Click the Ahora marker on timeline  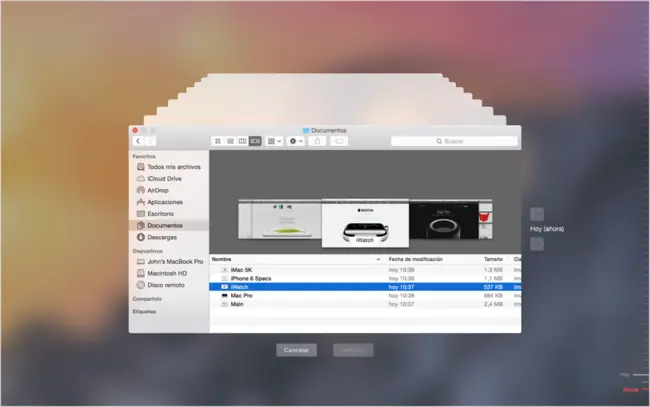click(631, 388)
